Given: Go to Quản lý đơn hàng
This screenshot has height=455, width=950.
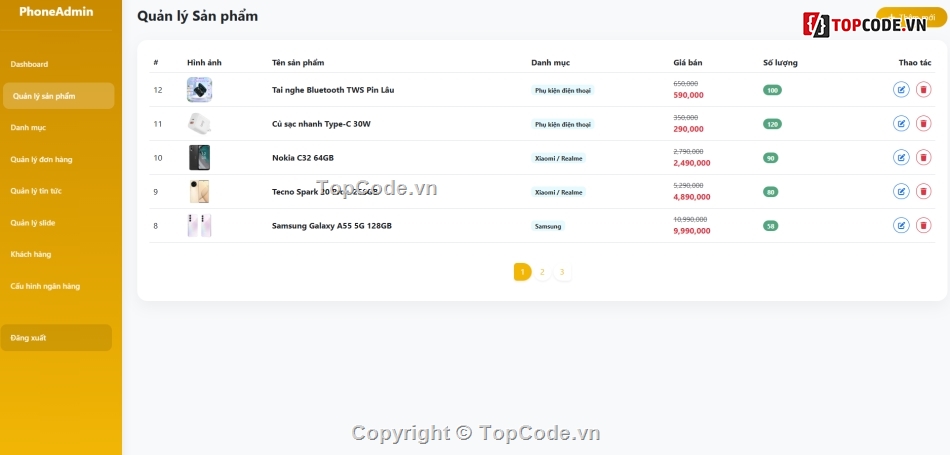Looking at the screenshot, I should click(41, 159).
